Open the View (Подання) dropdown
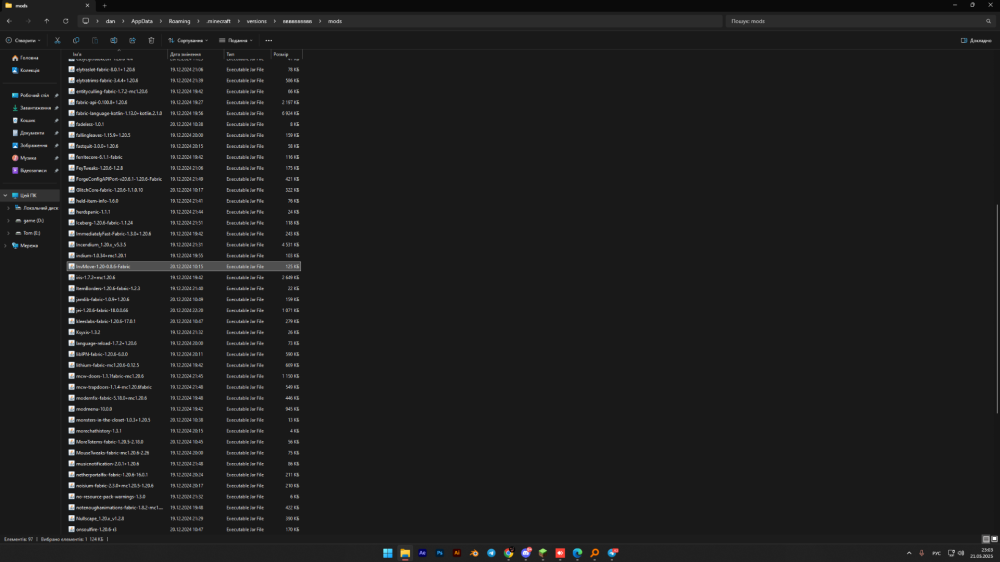The height and width of the screenshot is (562, 1000). (236, 40)
